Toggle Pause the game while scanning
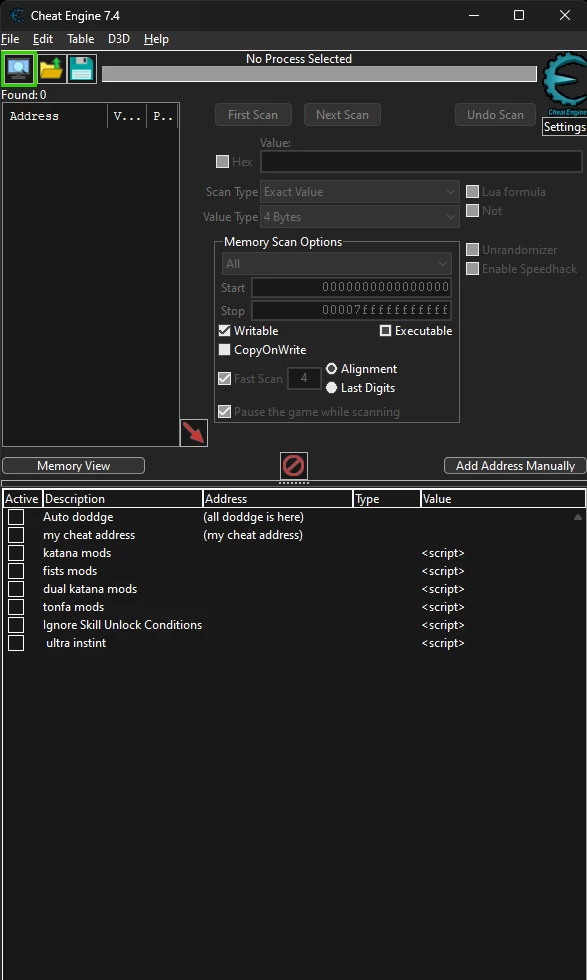The image size is (587, 980). pos(224,412)
